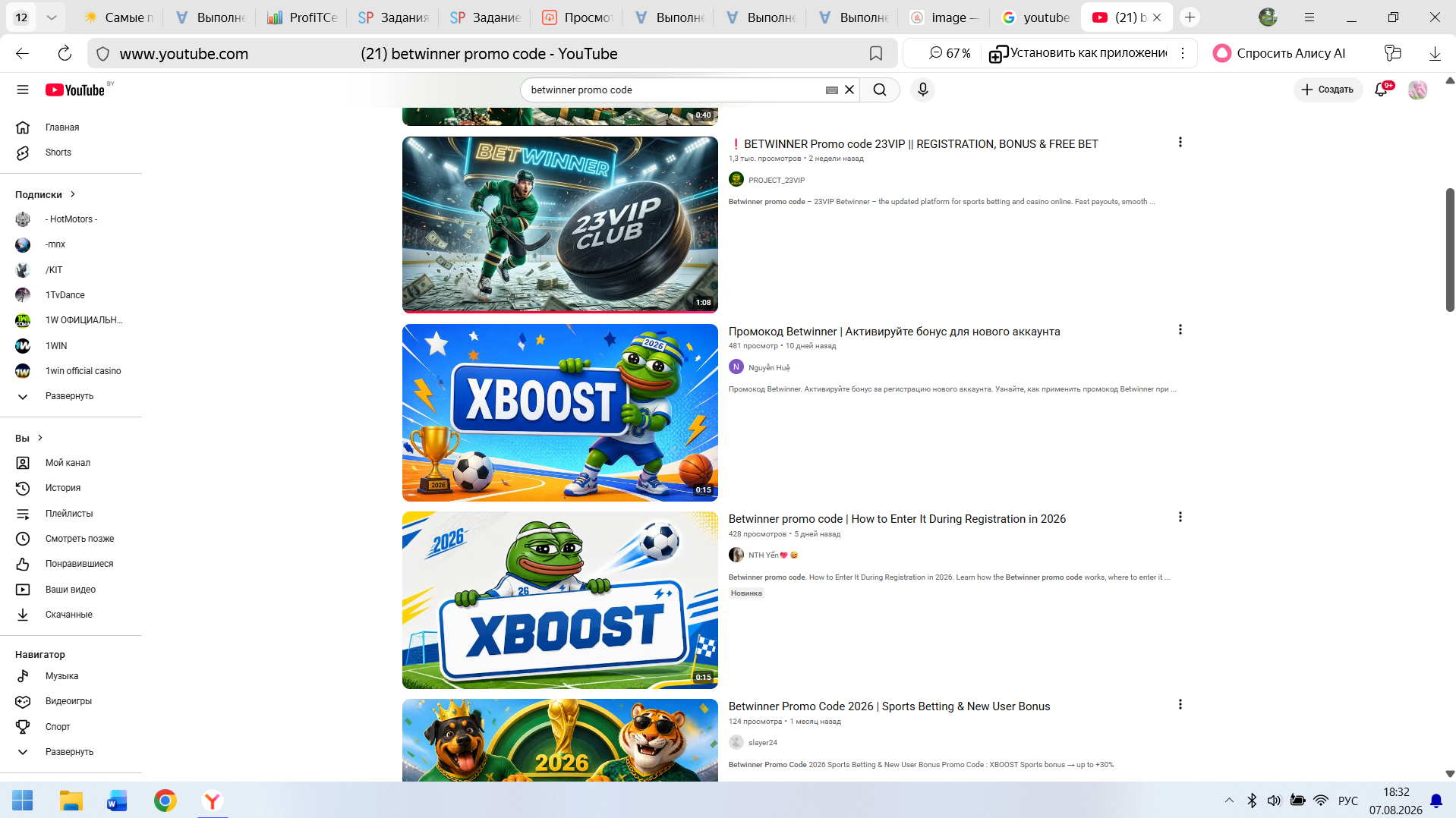Click the Создать create button
This screenshot has height=818, width=1456.
1328,90
